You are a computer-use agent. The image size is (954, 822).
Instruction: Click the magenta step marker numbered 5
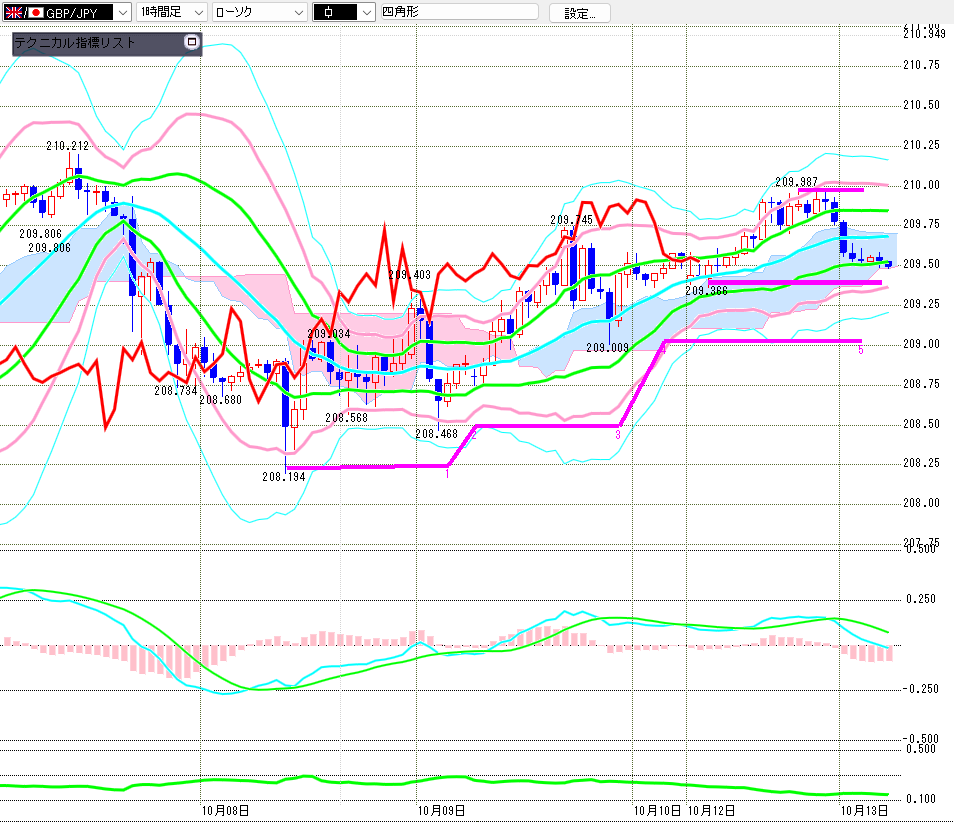(x=860, y=350)
